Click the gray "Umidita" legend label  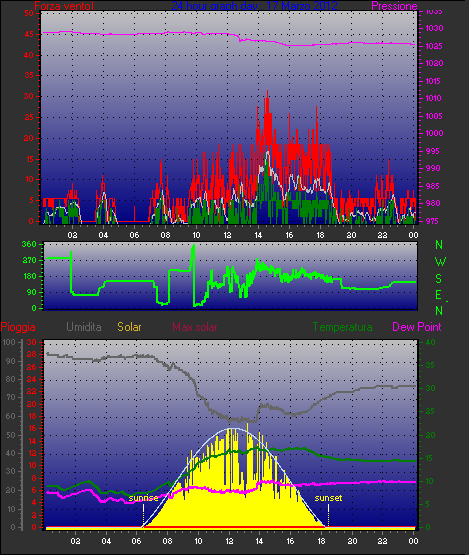click(84, 327)
